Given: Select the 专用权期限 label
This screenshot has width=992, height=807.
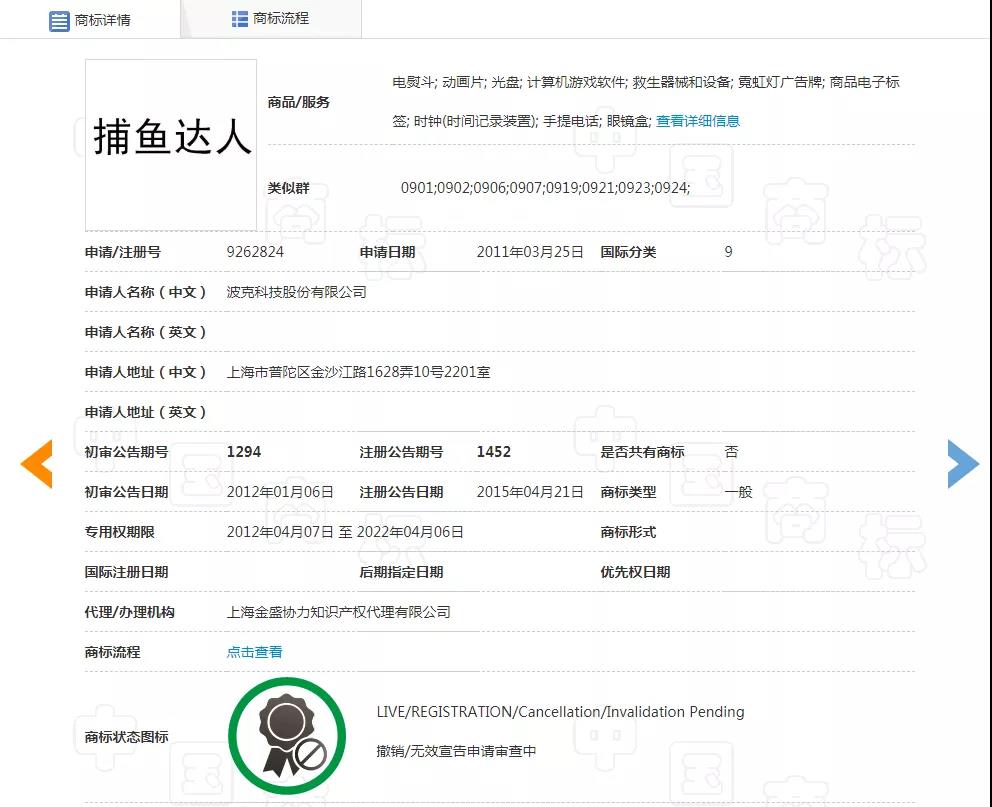Looking at the screenshot, I should [x=120, y=532].
